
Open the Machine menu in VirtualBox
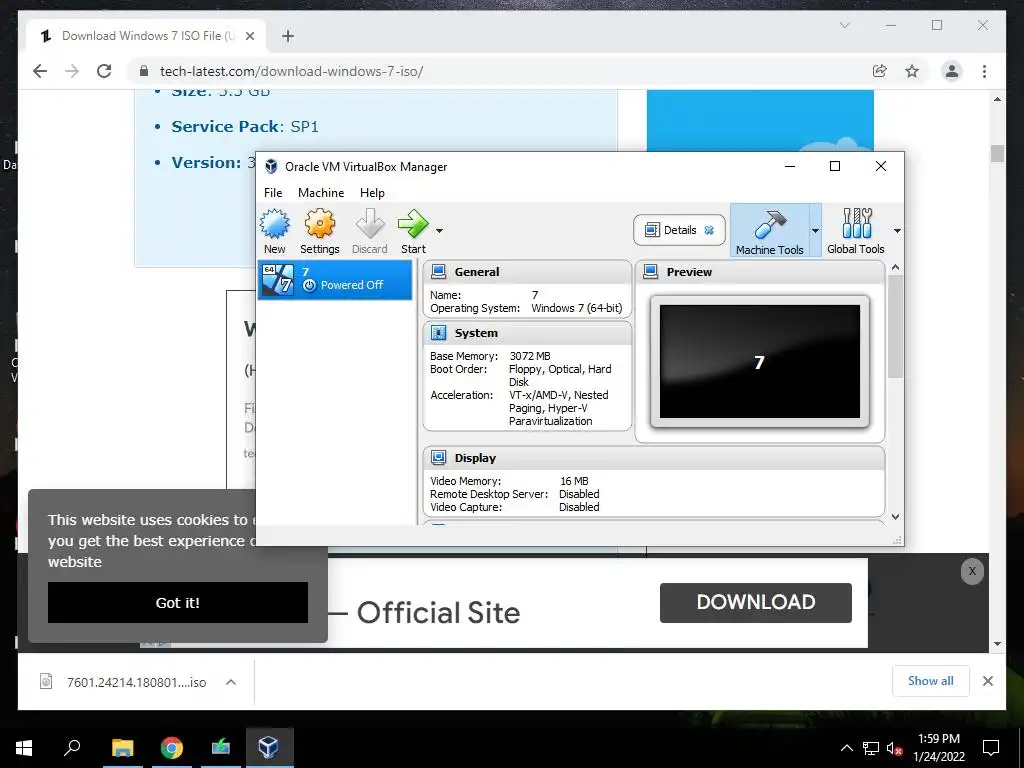click(321, 193)
